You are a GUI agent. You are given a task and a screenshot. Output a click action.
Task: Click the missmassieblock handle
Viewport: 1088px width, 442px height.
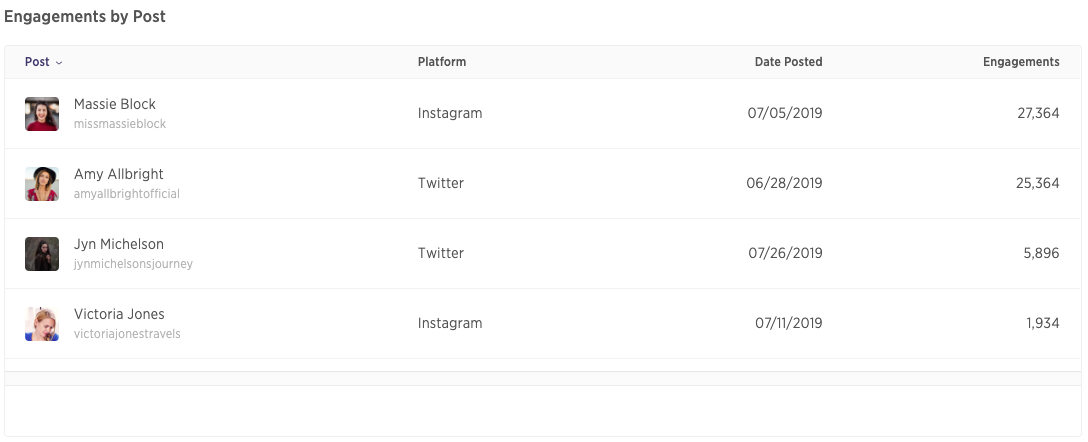120,124
